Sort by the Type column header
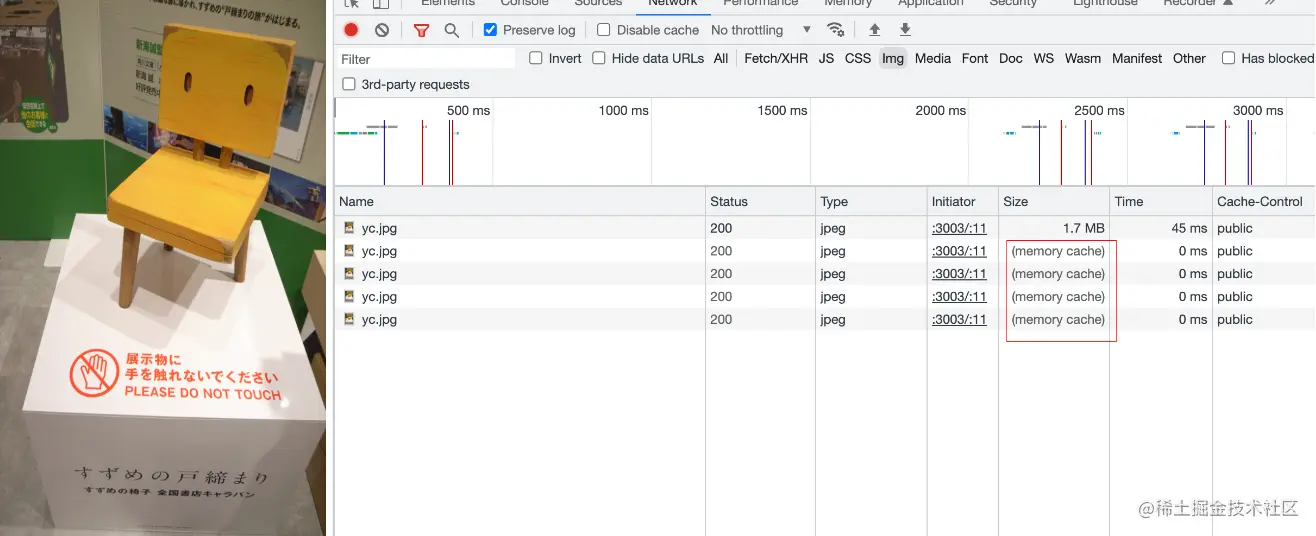 pyautogui.click(x=871, y=201)
